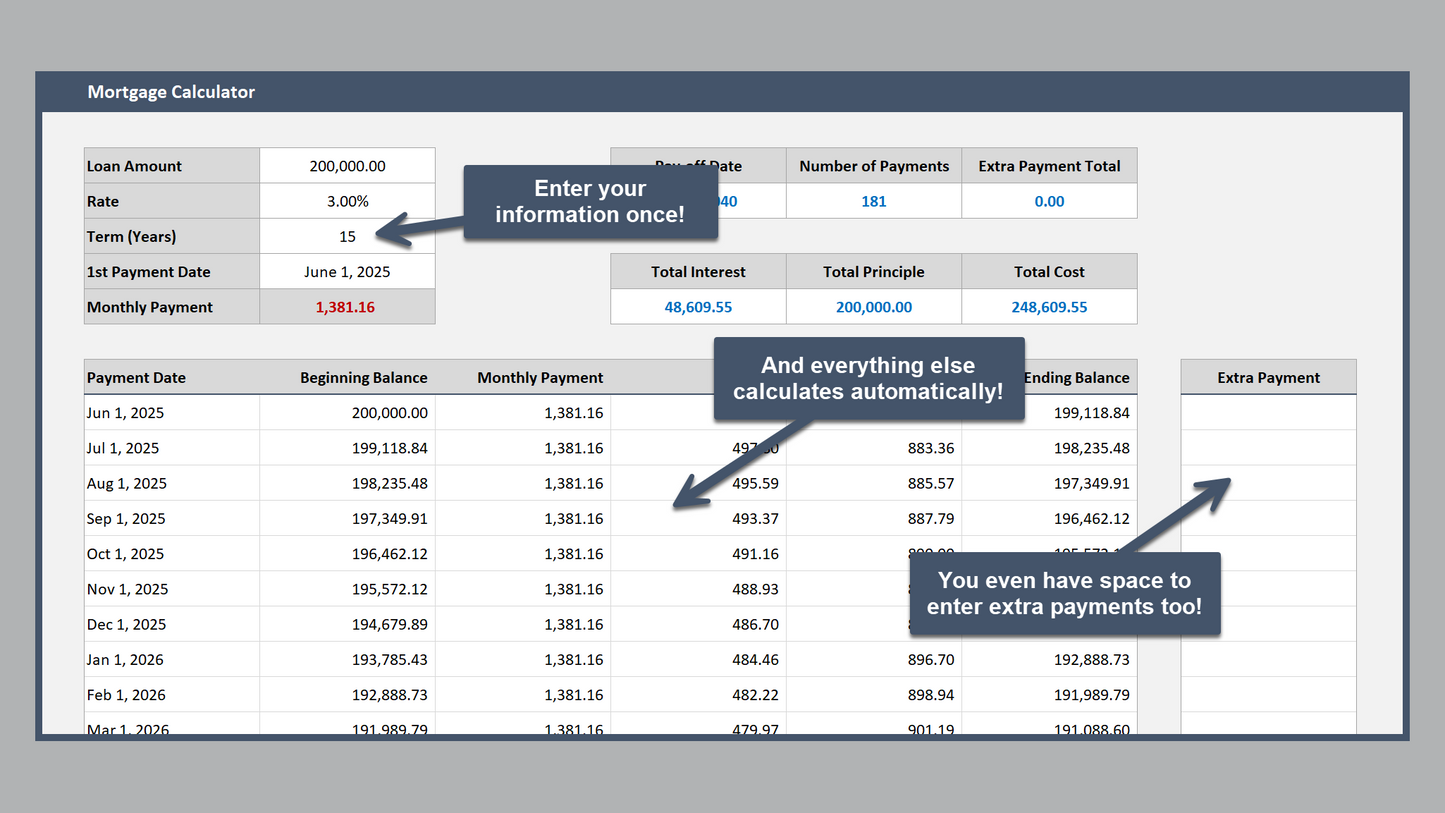Select the Extra Payment Total value 0.00
Viewport: 1445px width, 813px height.
click(1049, 201)
